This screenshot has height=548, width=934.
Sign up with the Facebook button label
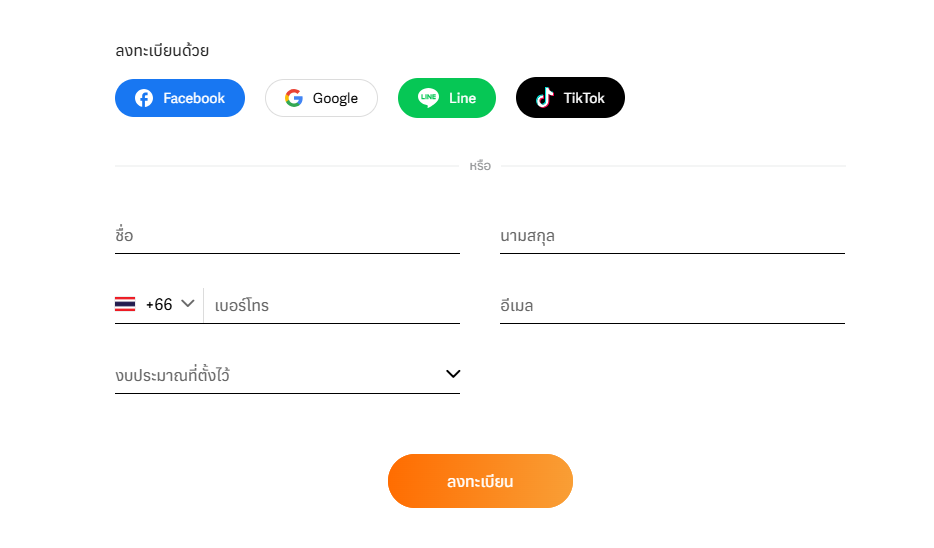(x=194, y=98)
